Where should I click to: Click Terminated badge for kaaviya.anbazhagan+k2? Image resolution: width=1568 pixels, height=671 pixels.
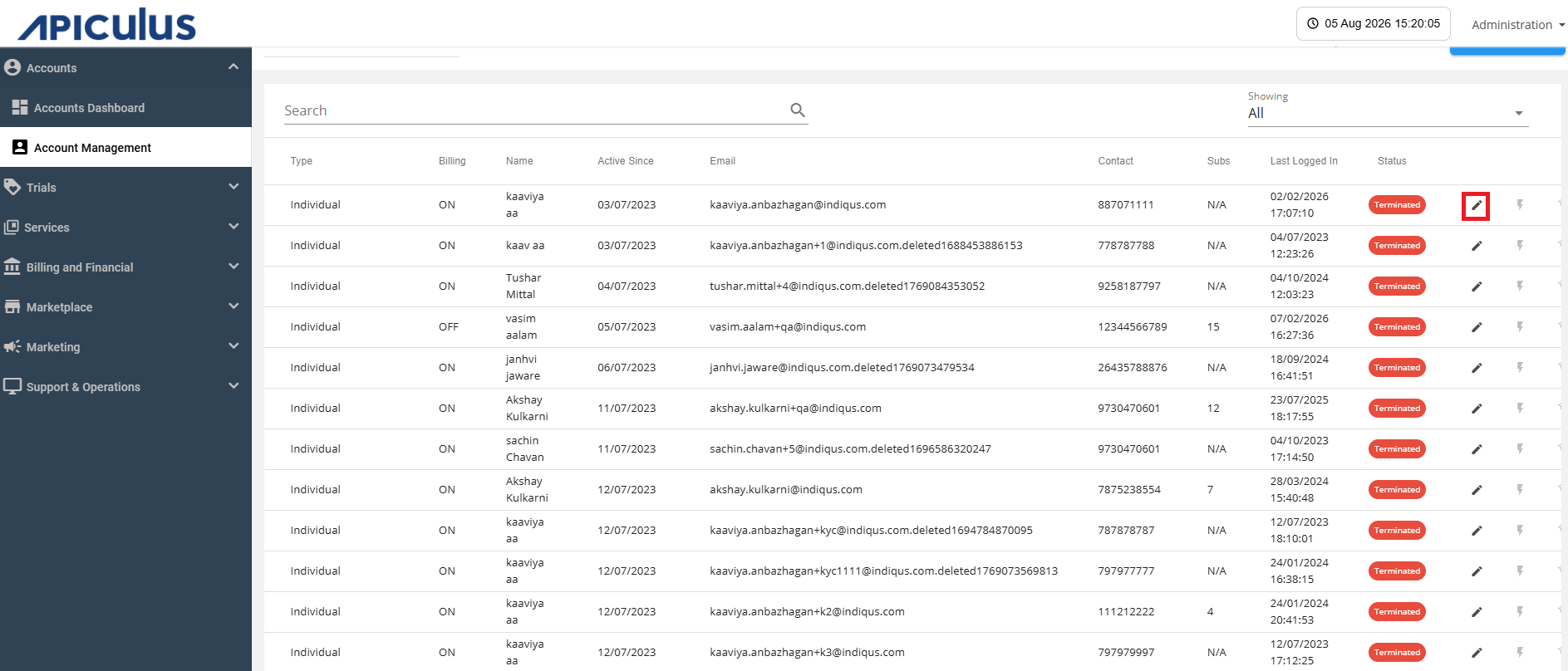[1397, 612]
